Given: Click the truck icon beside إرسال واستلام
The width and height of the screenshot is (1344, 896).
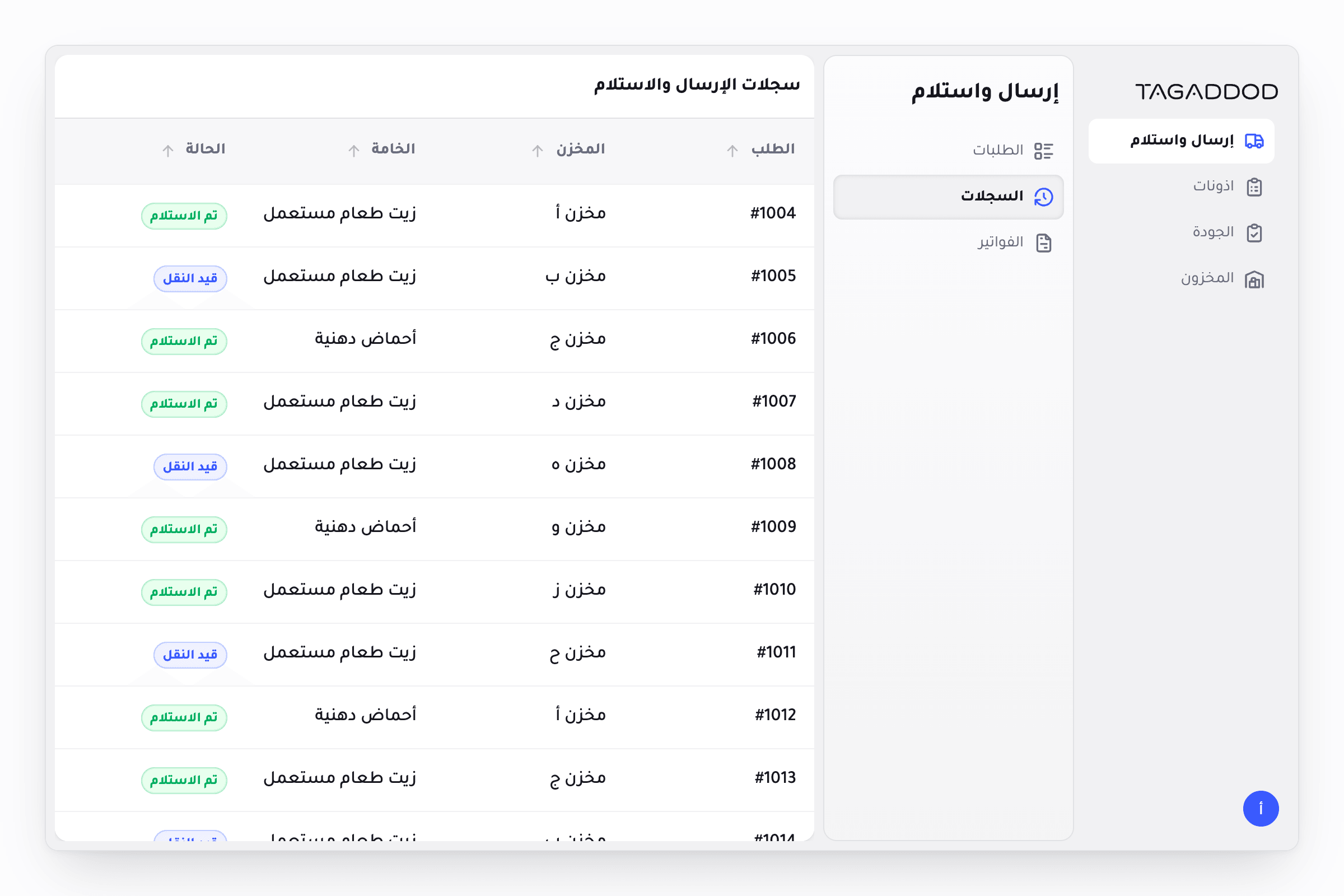Looking at the screenshot, I should (x=1254, y=141).
